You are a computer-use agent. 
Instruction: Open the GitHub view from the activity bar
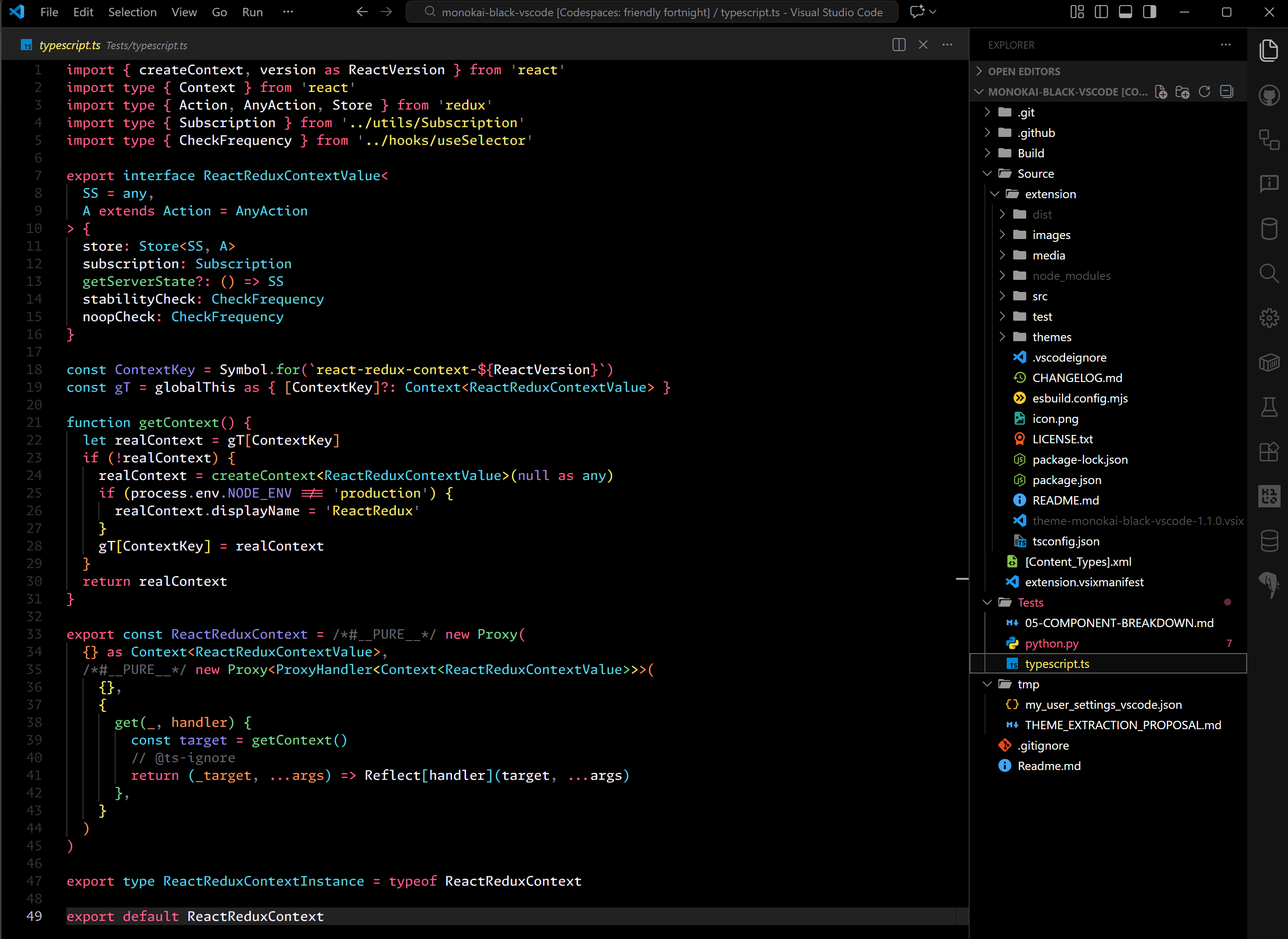point(1270,95)
